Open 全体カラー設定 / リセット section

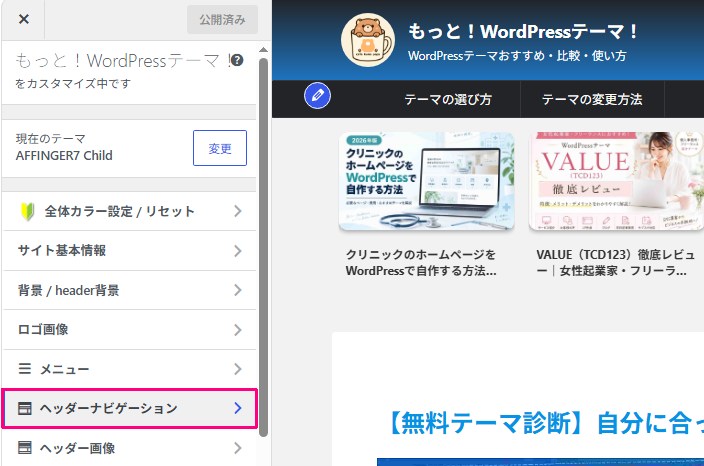coord(129,211)
